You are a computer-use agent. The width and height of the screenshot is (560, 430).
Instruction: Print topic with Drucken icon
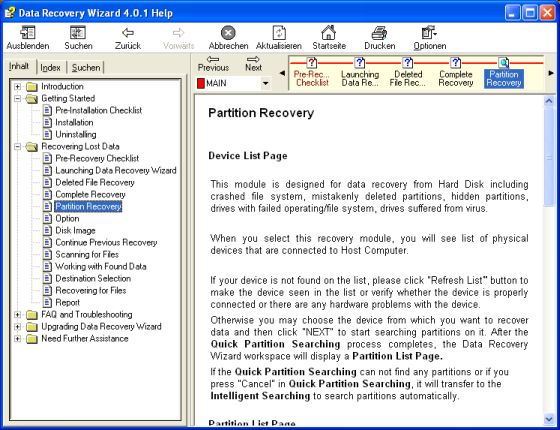coord(379,33)
